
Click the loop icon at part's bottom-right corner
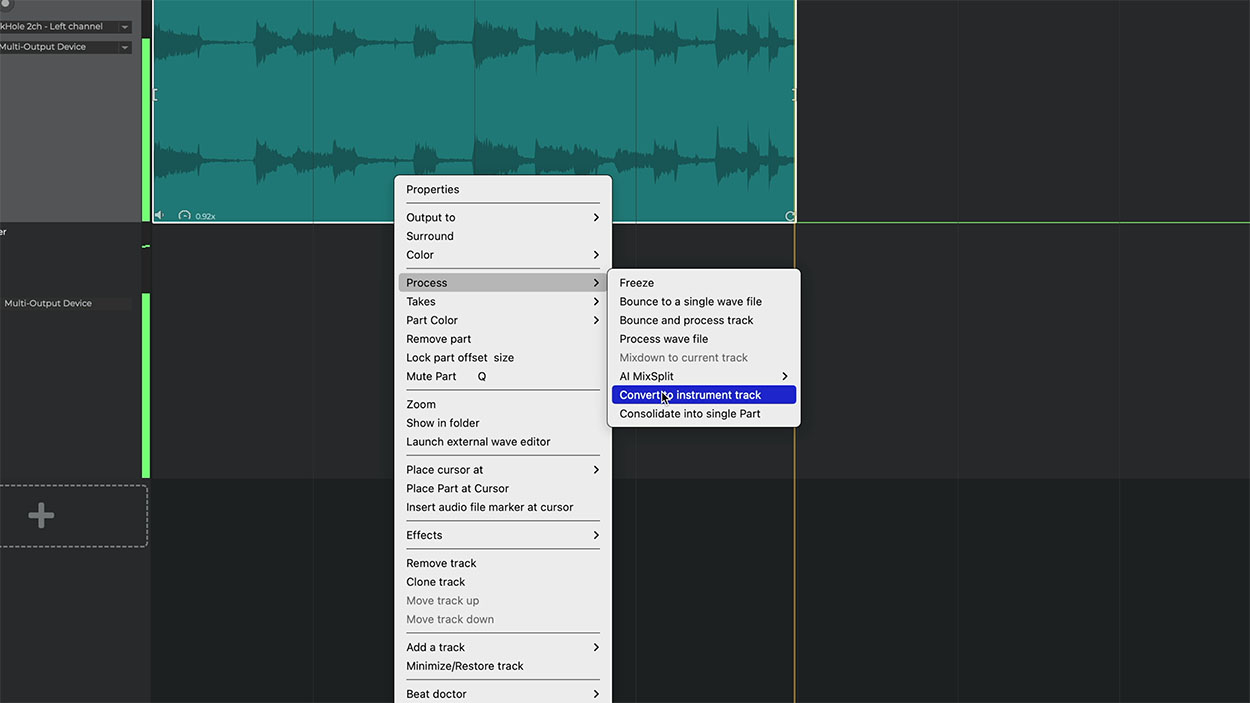789,216
